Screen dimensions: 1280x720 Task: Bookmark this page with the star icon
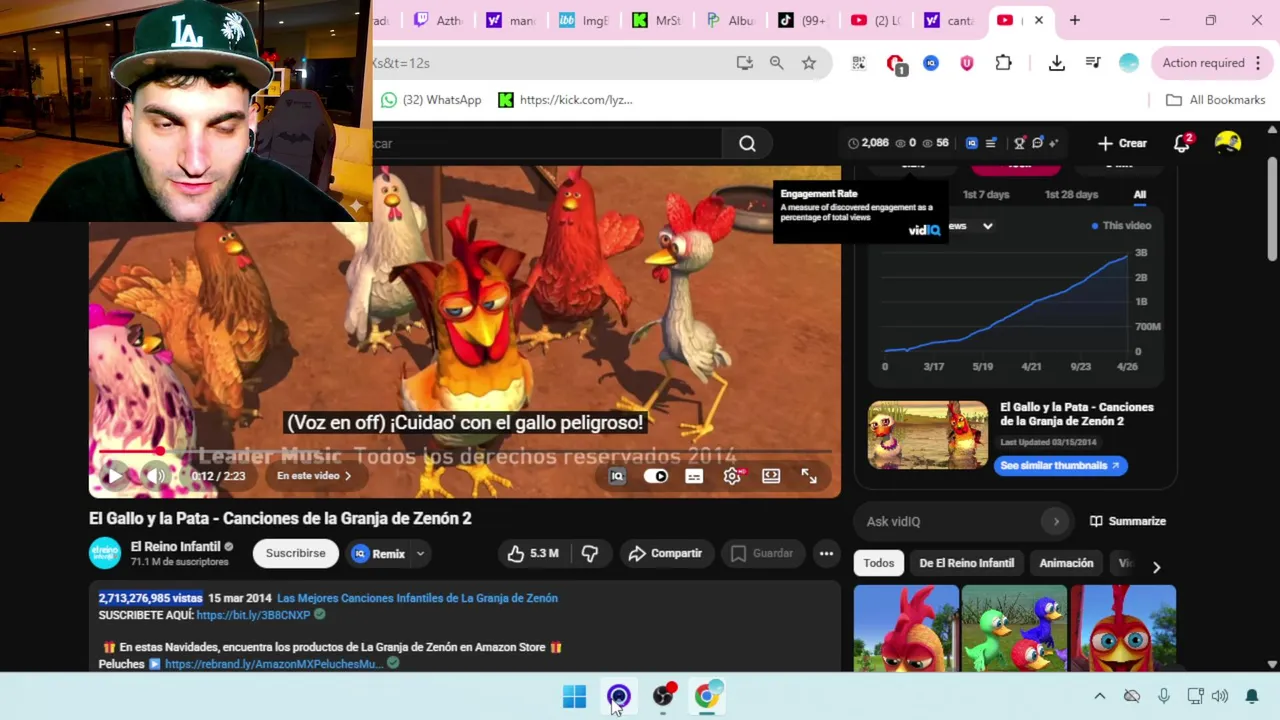point(809,63)
